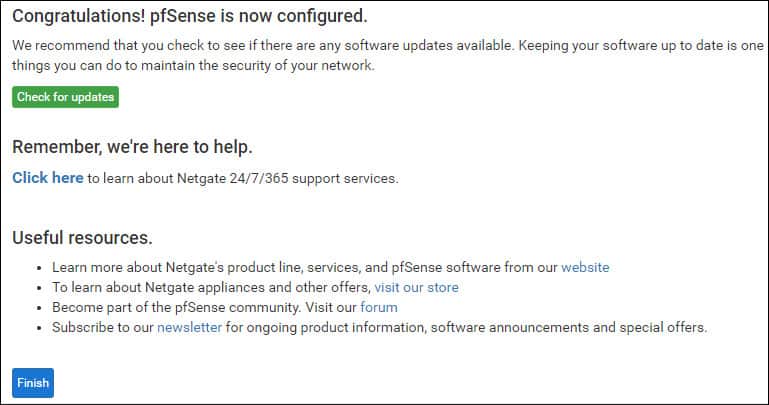Click the 'software announcements and special offers' text

tap(569, 327)
